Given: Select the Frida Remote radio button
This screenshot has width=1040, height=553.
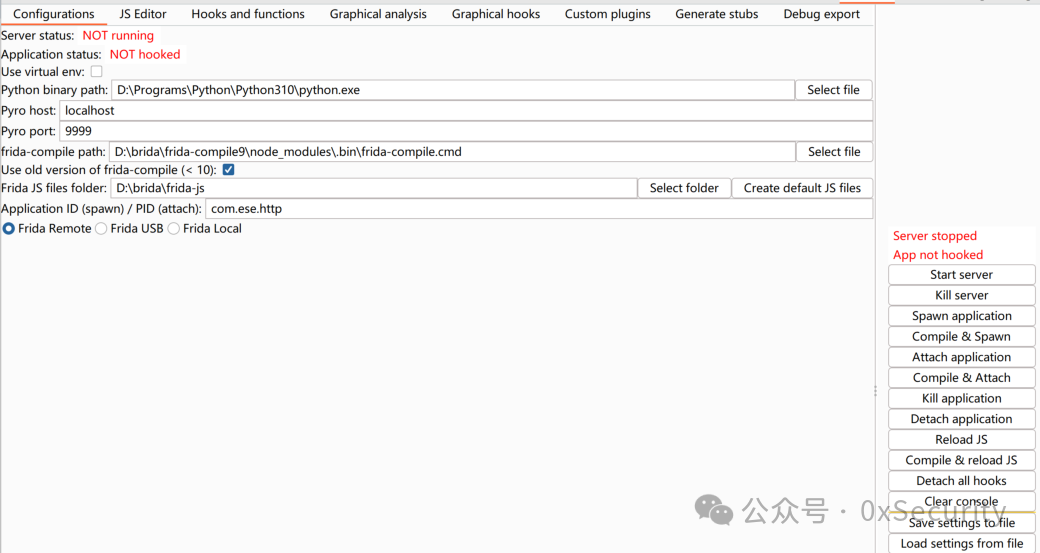Looking at the screenshot, I should pyautogui.click(x=9, y=228).
